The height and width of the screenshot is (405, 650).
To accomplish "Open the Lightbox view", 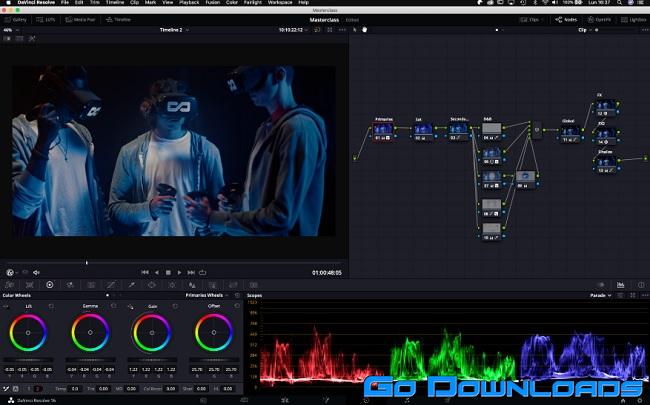I will point(634,19).
